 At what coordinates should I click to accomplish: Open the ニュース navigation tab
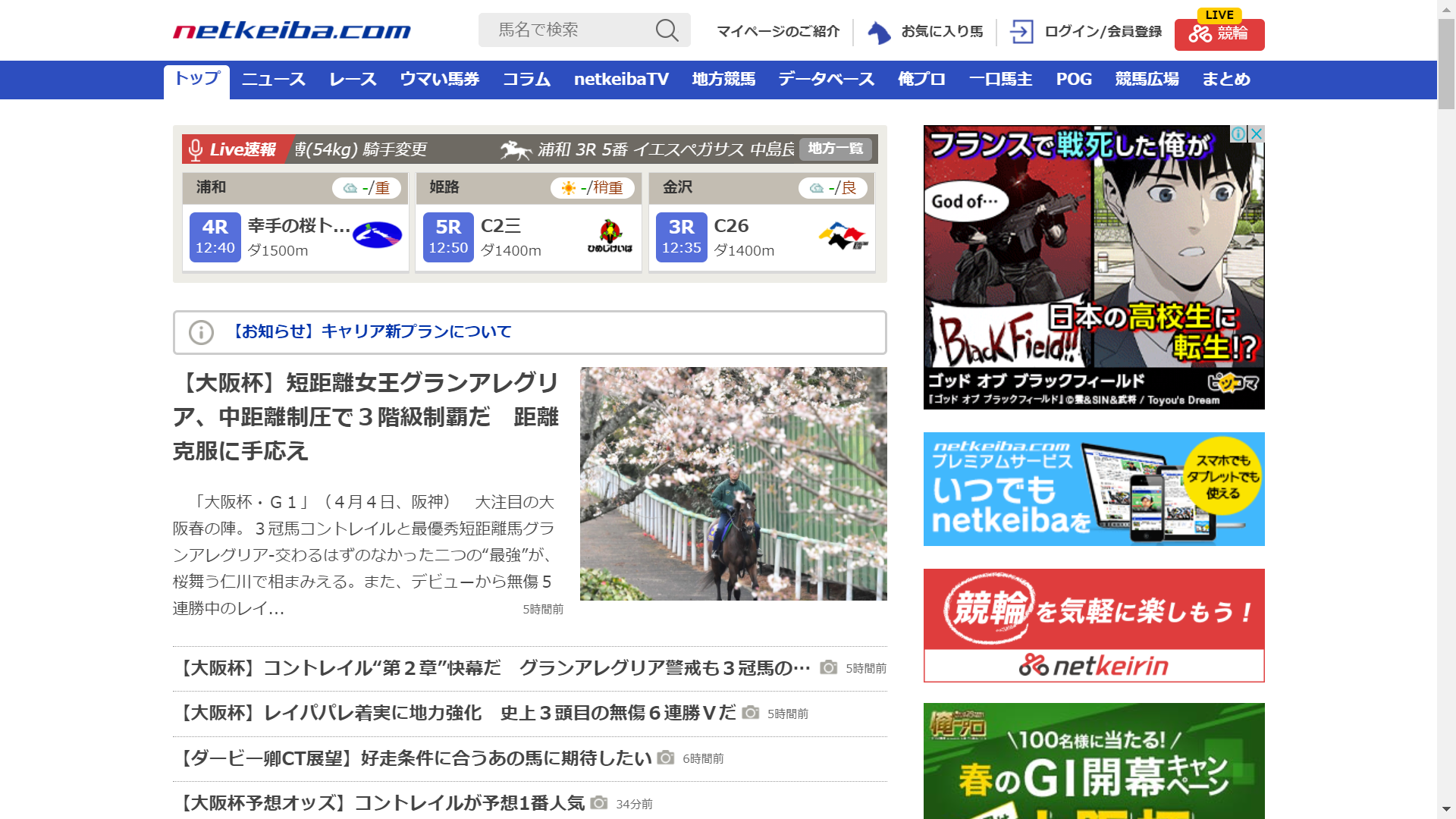(x=273, y=80)
